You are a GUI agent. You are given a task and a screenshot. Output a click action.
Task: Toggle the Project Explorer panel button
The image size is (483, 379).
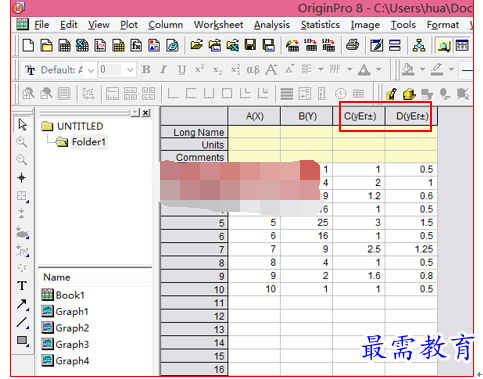(x=444, y=45)
